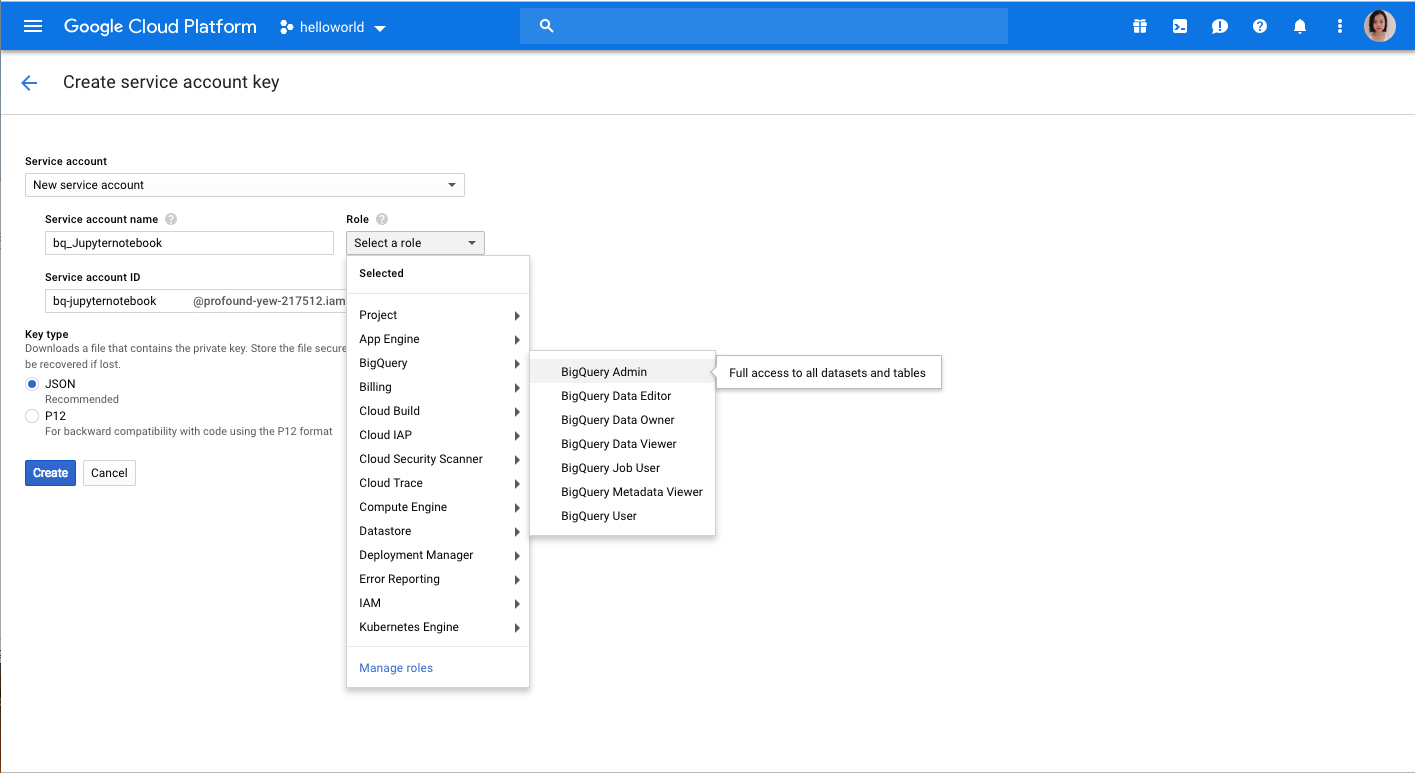The width and height of the screenshot is (1415, 773).
Task: Click the Service account name field
Action: 189,243
